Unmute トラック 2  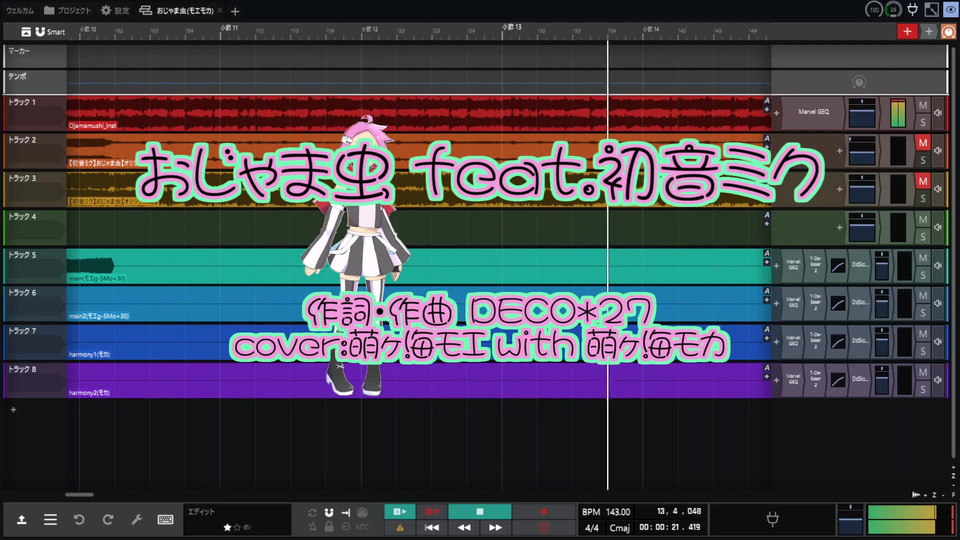923,143
